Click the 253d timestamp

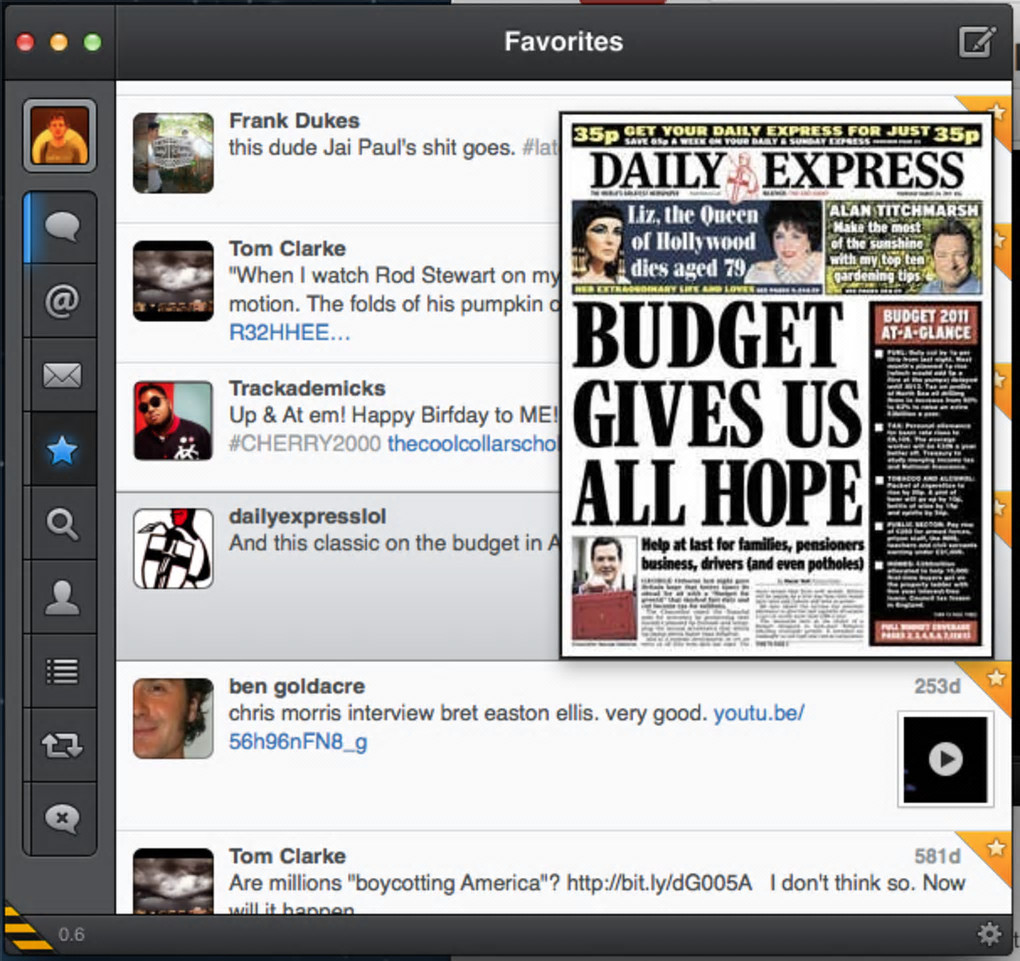937,686
